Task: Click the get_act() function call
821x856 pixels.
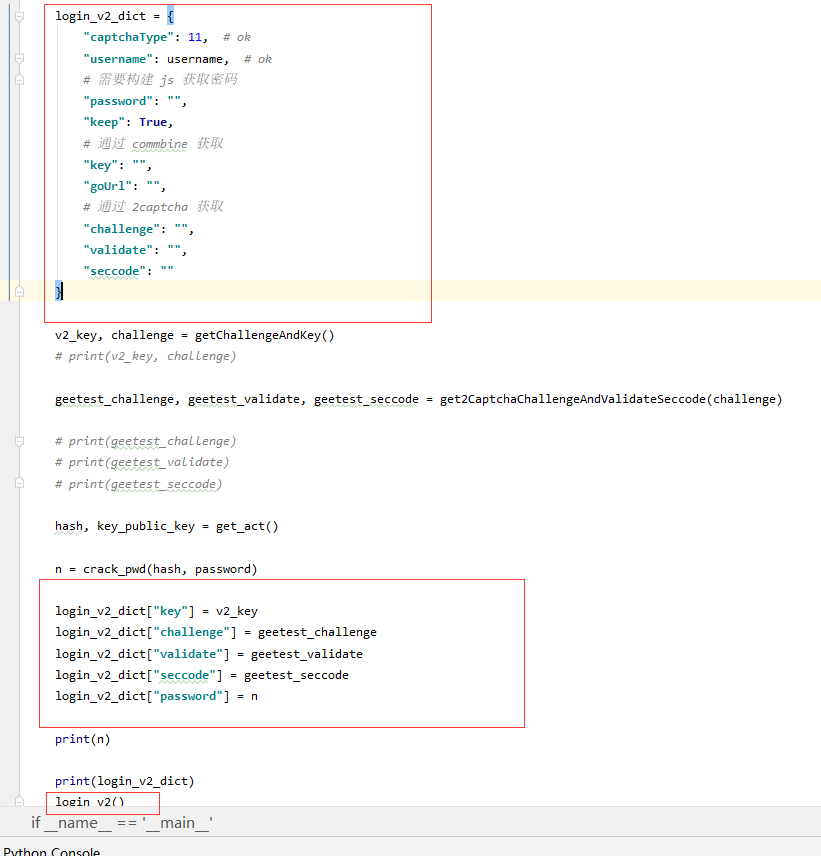Action: [x=247, y=526]
